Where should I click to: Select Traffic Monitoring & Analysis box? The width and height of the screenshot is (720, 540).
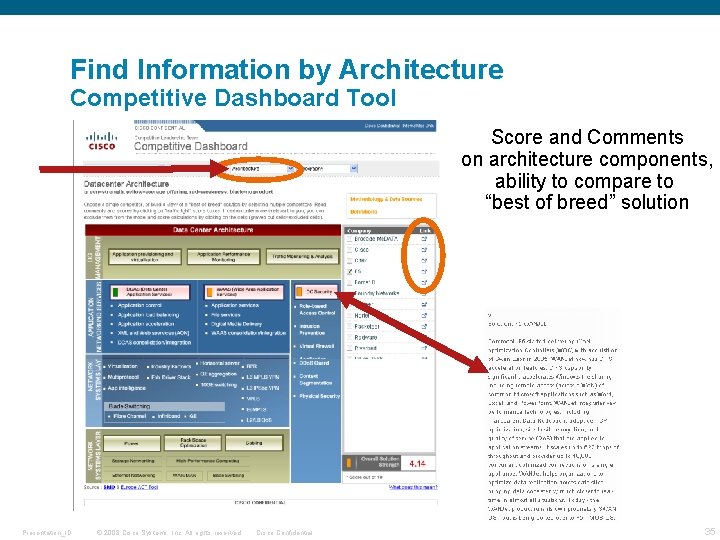303,257
